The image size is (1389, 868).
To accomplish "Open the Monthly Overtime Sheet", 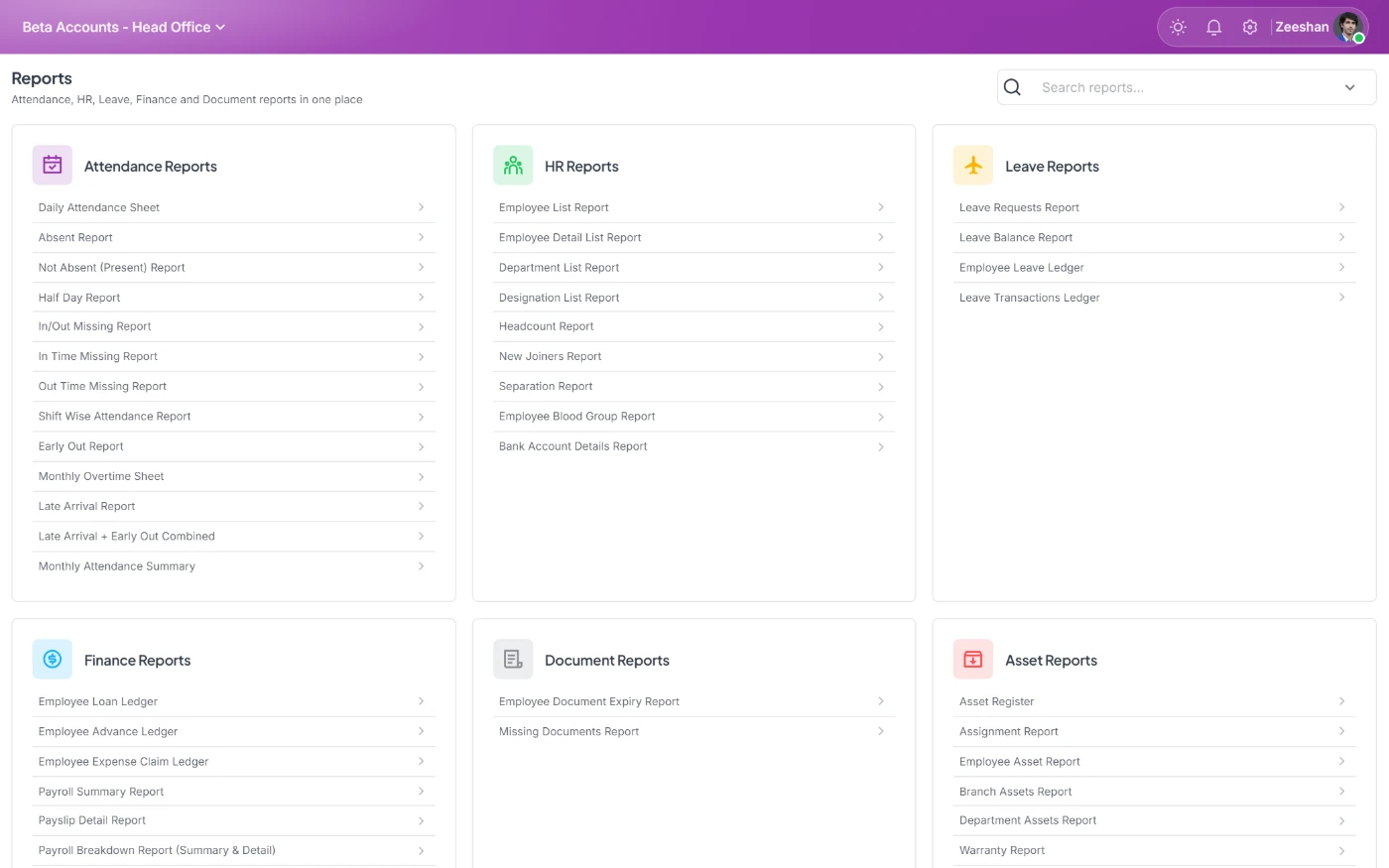I will (233, 476).
